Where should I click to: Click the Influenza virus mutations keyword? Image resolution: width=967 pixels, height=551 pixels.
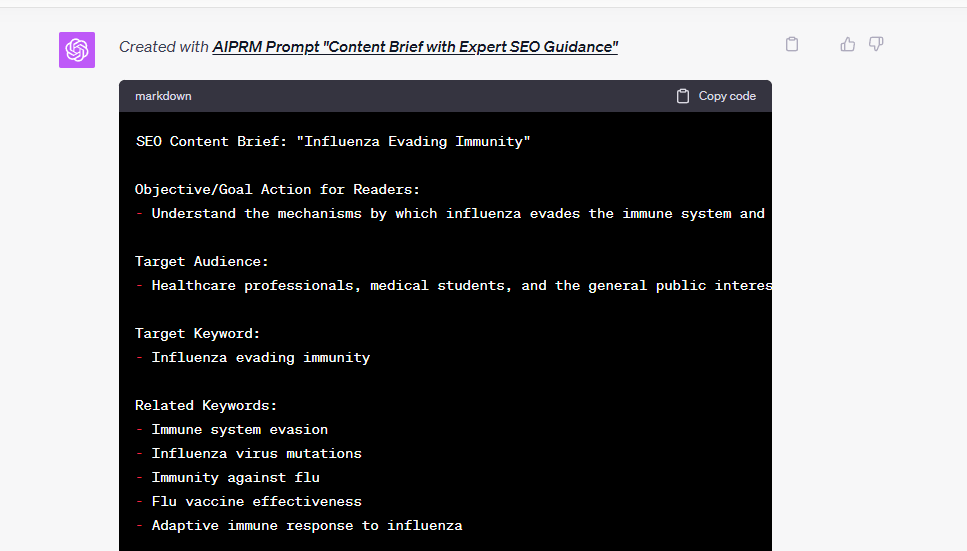(x=256, y=454)
